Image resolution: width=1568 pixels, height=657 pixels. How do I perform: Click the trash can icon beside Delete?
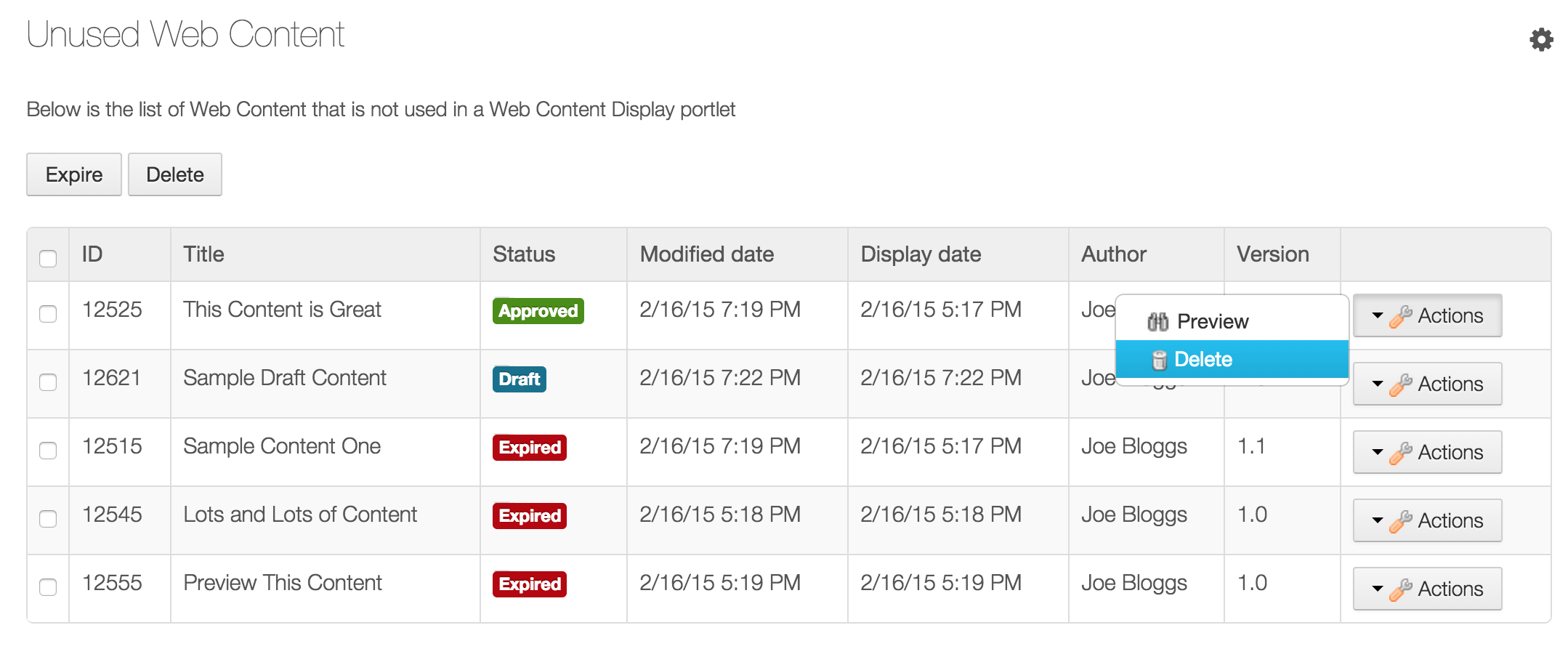coord(1159,360)
